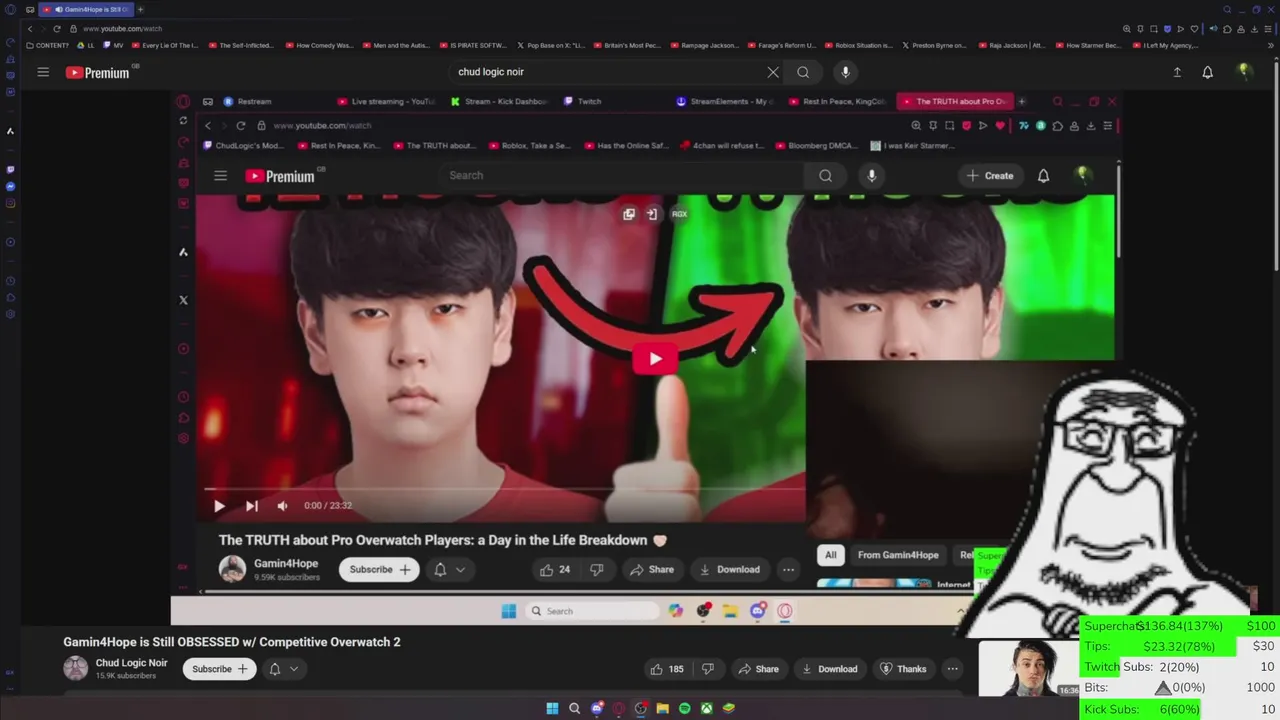Open the 'CONTENT?' bookmarks folder
This screenshot has width=1280, height=720.
pyautogui.click(x=48, y=45)
